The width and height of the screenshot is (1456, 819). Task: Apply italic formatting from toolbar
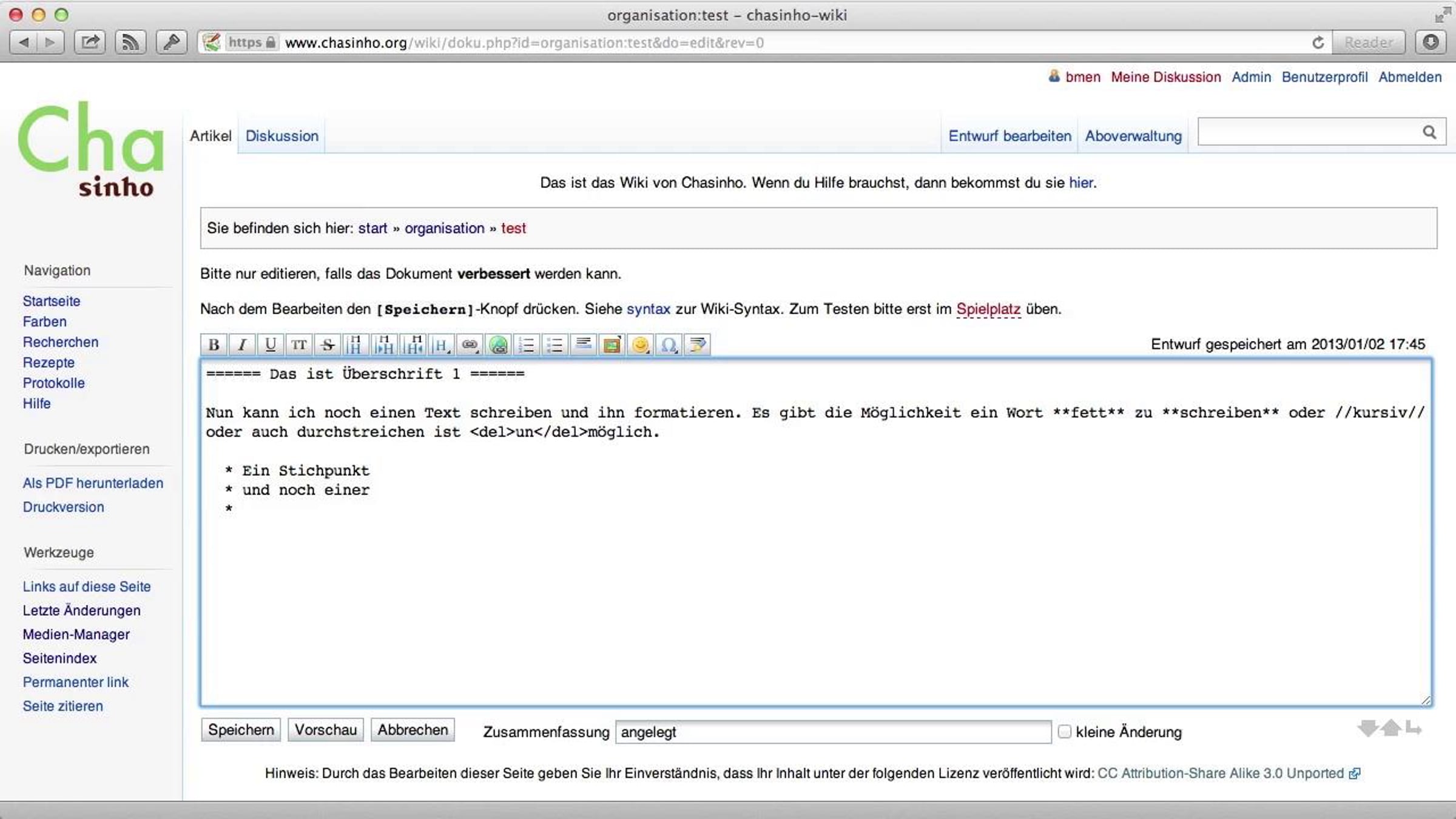coord(242,345)
